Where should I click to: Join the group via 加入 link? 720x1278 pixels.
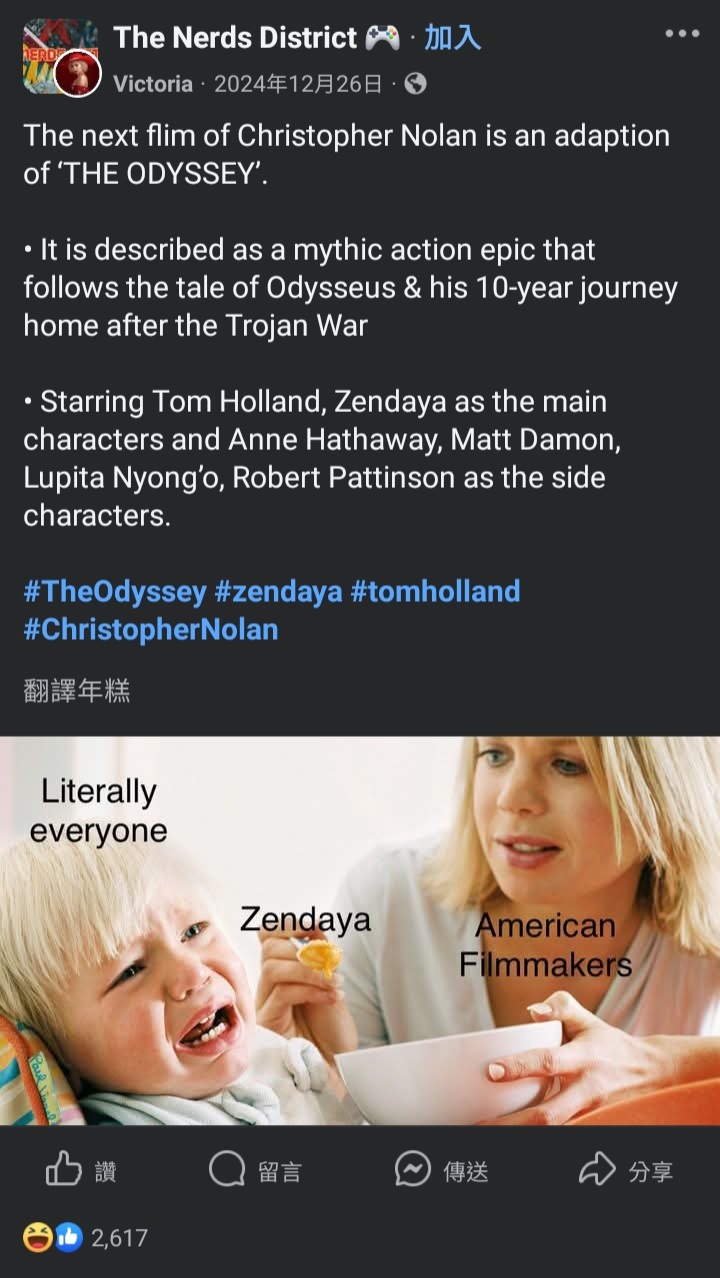point(452,38)
